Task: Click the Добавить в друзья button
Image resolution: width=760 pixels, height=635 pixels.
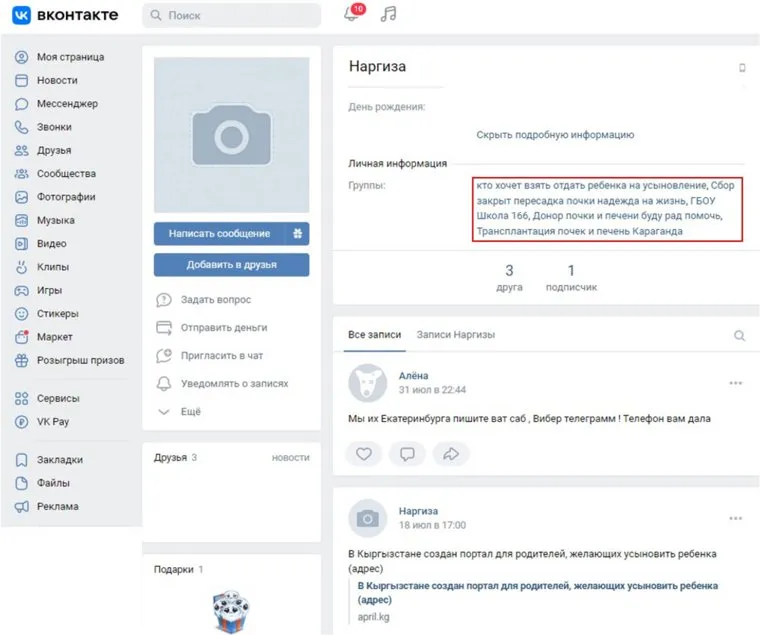Action: click(x=231, y=265)
